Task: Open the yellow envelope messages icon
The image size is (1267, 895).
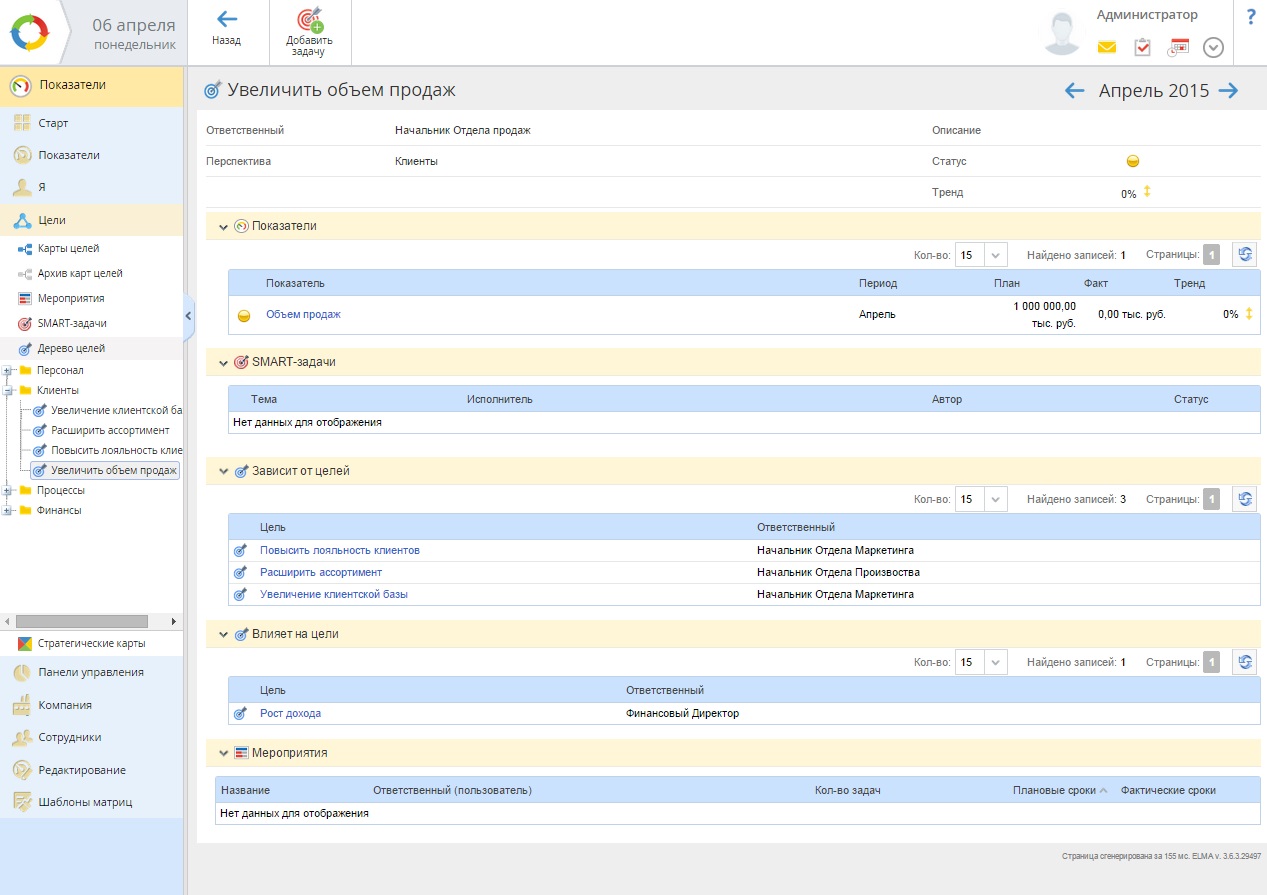Action: pos(1106,47)
